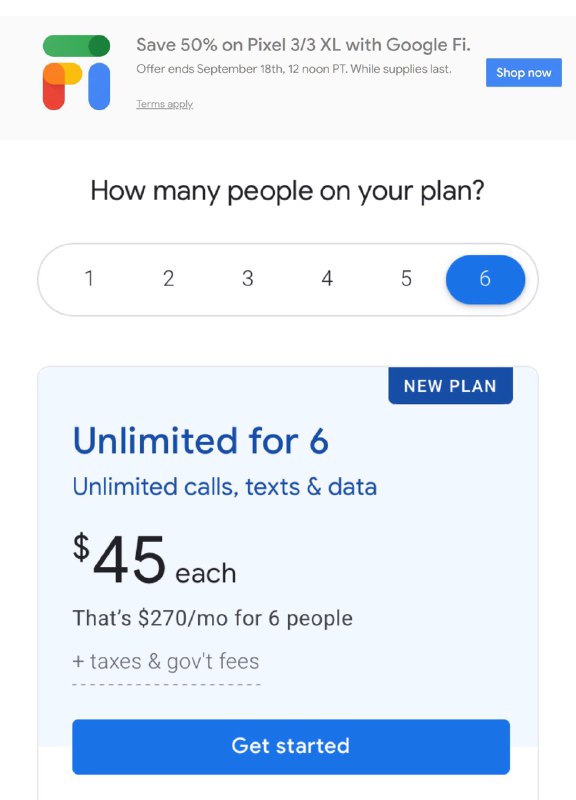Click the highlighted 6 people option
Viewport: 576px width, 800px height.
tap(485, 279)
